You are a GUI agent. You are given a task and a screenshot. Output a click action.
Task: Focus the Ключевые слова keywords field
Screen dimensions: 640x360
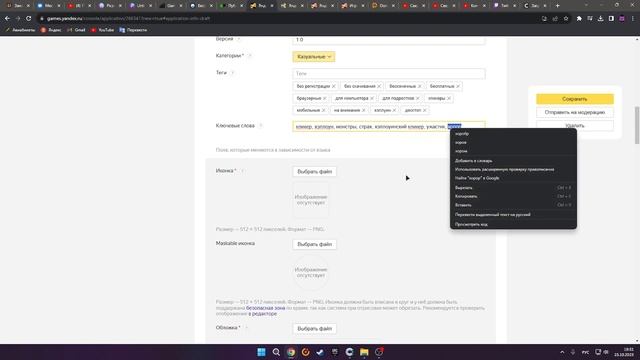click(389, 127)
